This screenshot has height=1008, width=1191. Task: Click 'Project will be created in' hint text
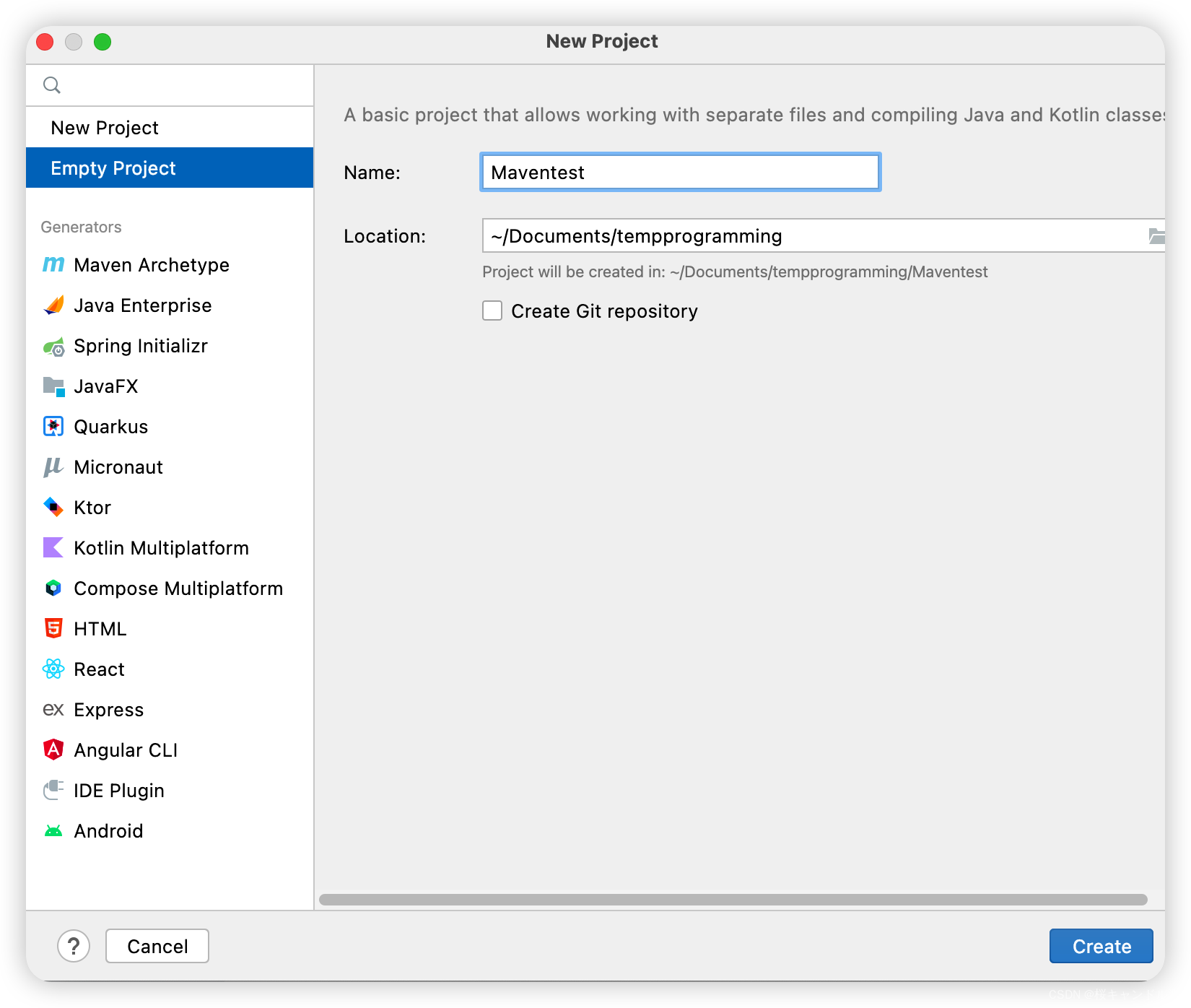point(735,272)
